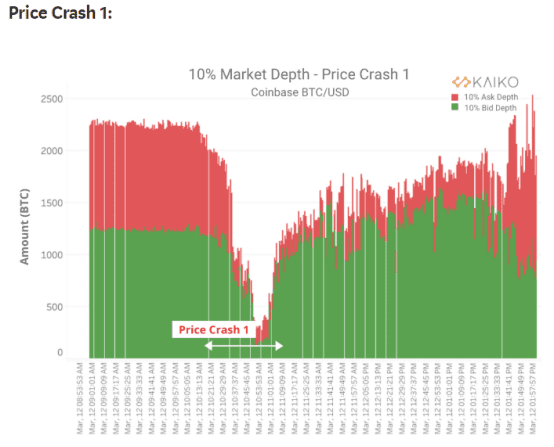Click the green 10% Bid Depth legend swatch

455,107
